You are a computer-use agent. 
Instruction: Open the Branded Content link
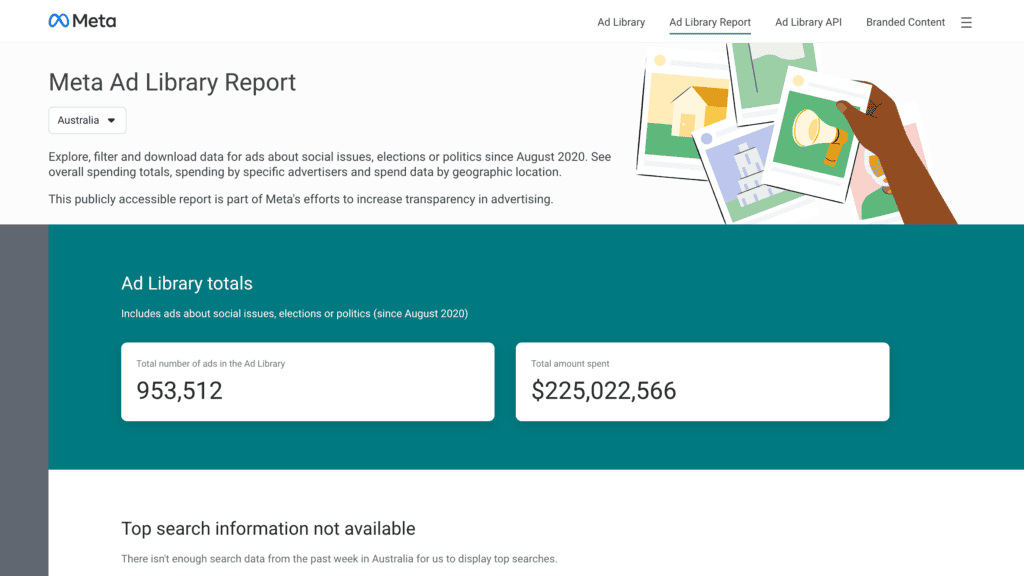[905, 22]
